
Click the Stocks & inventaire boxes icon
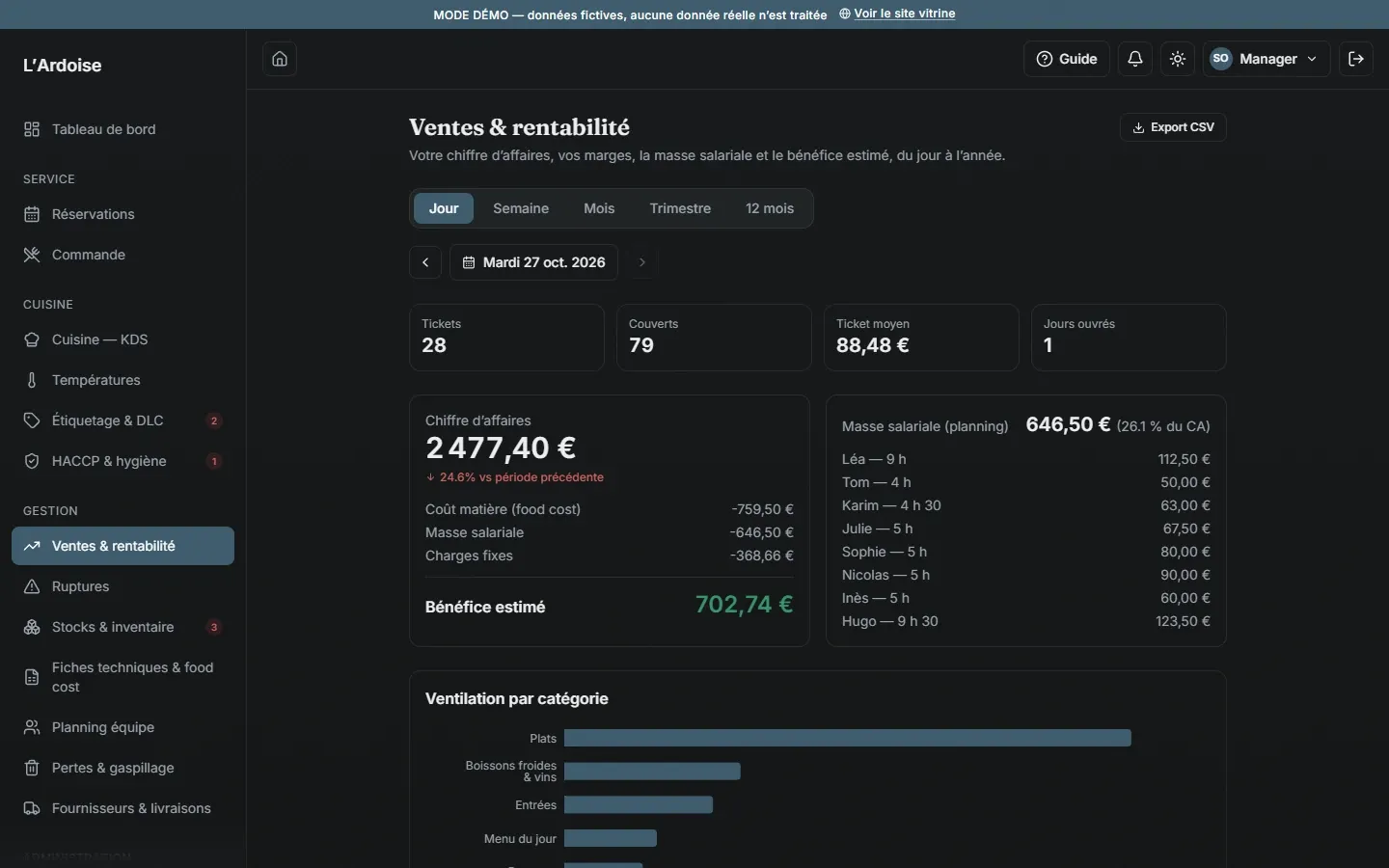pyautogui.click(x=32, y=627)
